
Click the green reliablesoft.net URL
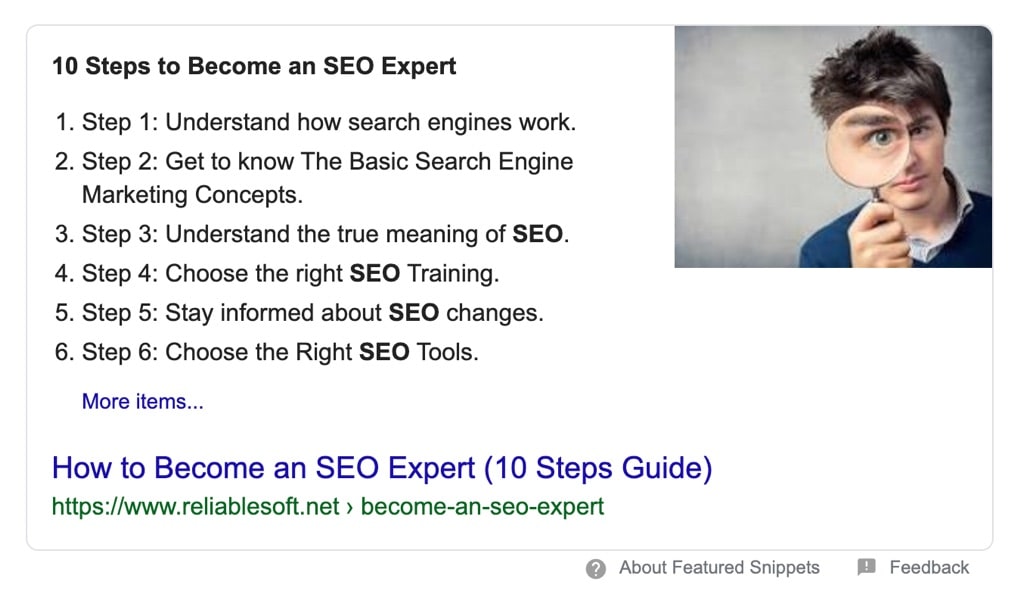[196, 506]
